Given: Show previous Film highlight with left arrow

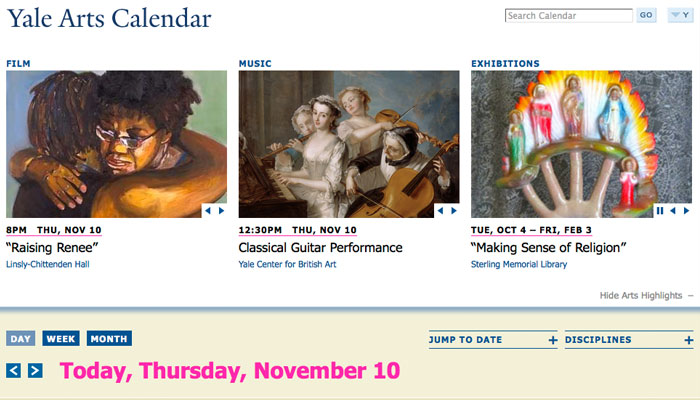Looking at the screenshot, I should click(x=208, y=211).
